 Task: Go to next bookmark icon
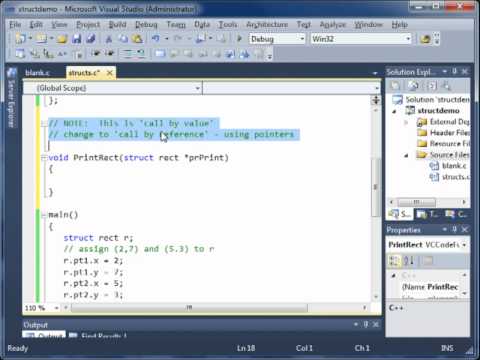(188, 53)
